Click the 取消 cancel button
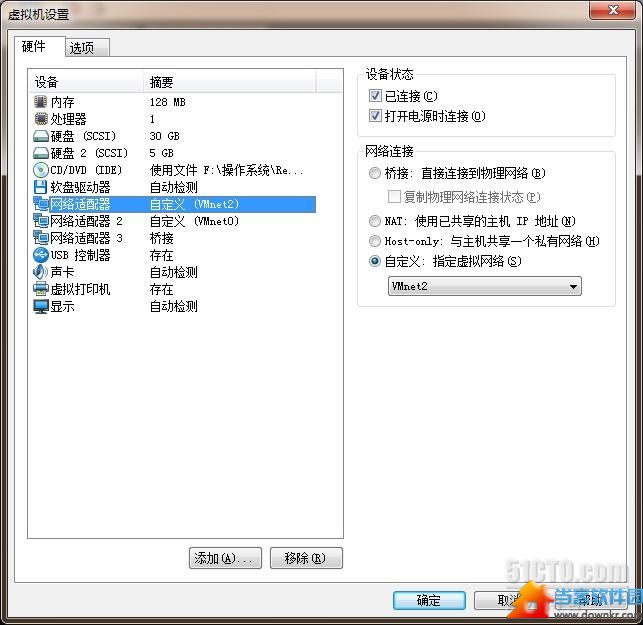 click(508, 600)
